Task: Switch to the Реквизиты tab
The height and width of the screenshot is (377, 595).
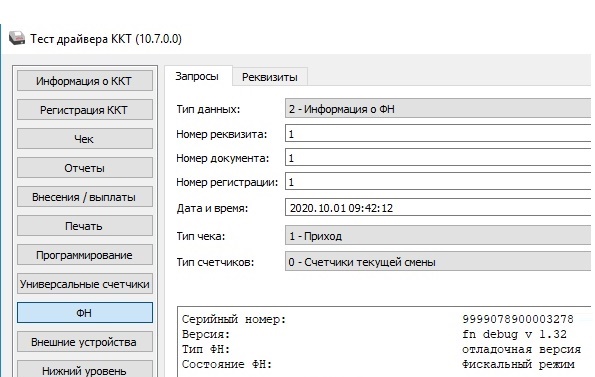Action: (270, 77)
